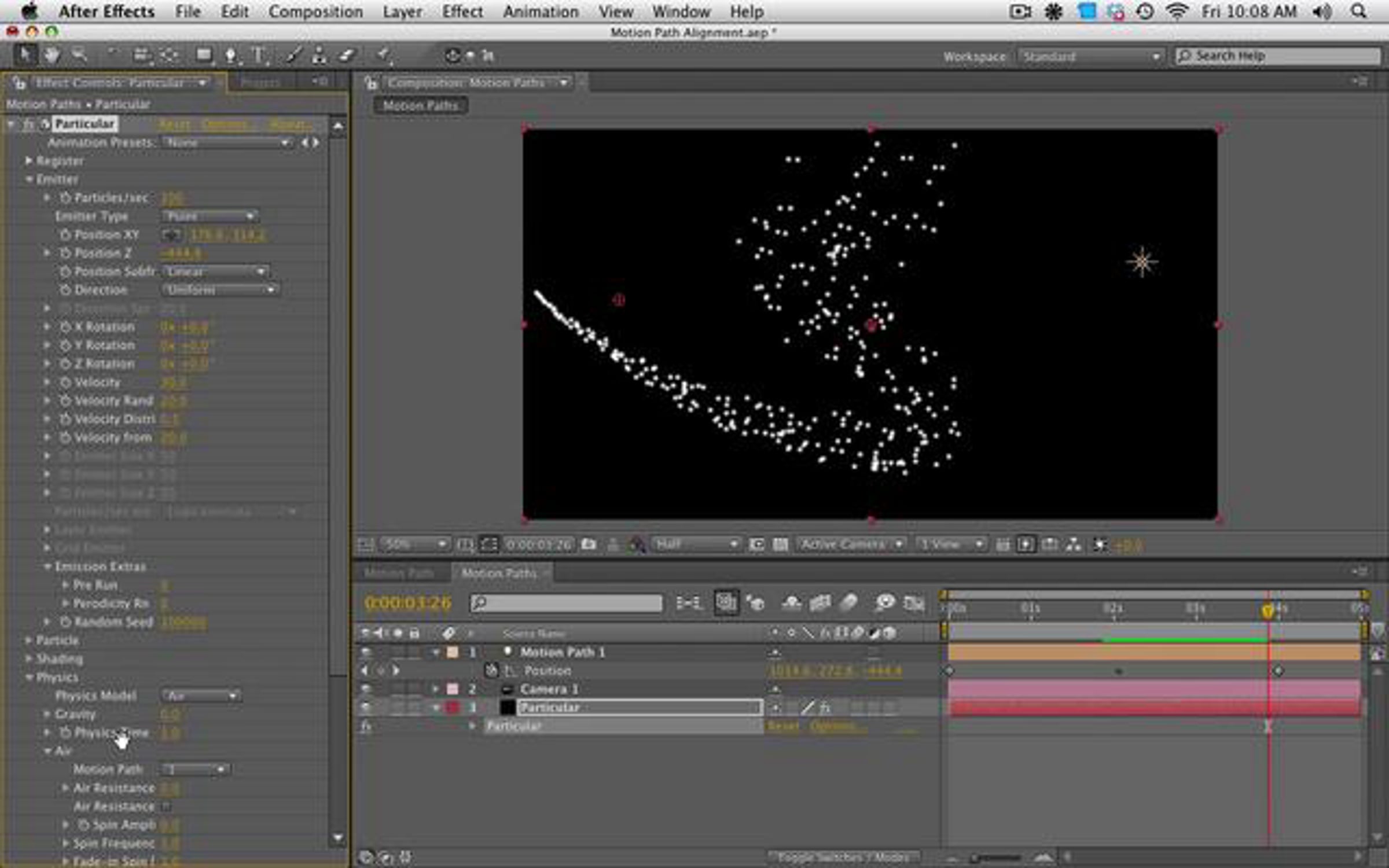Toggle visibility of Motion Path 1 layer
The image size is (1389, 868).
click(366, 652)
